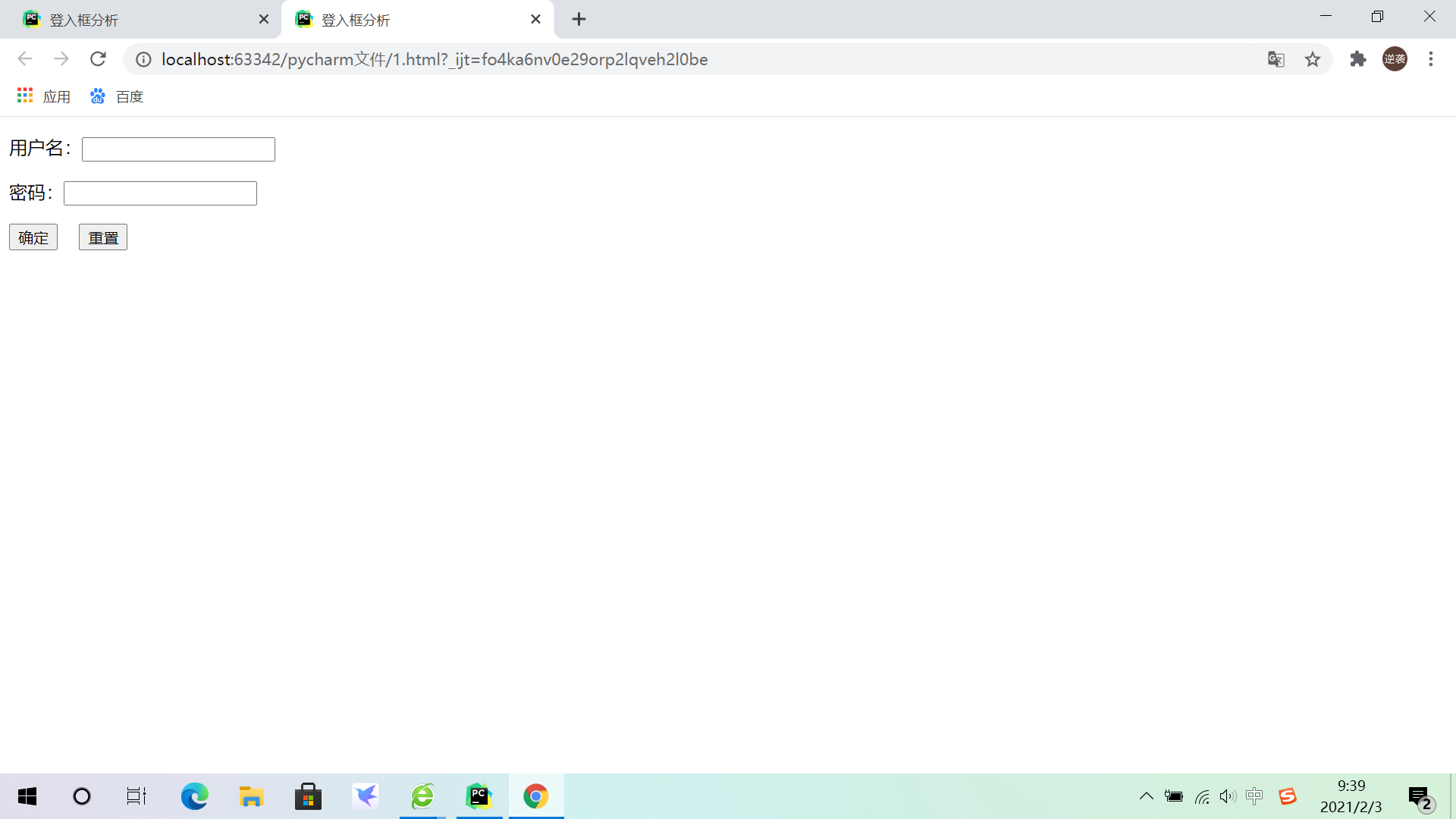
Task: Close the active 登入框分析 tab
Action: click(535, 20)
